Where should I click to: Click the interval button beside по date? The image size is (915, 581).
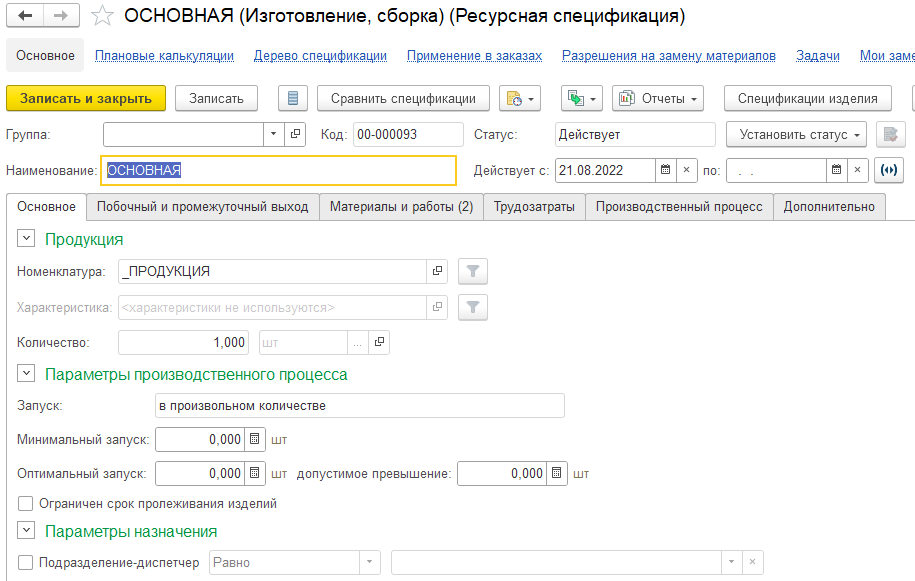[x=889, y=170]
